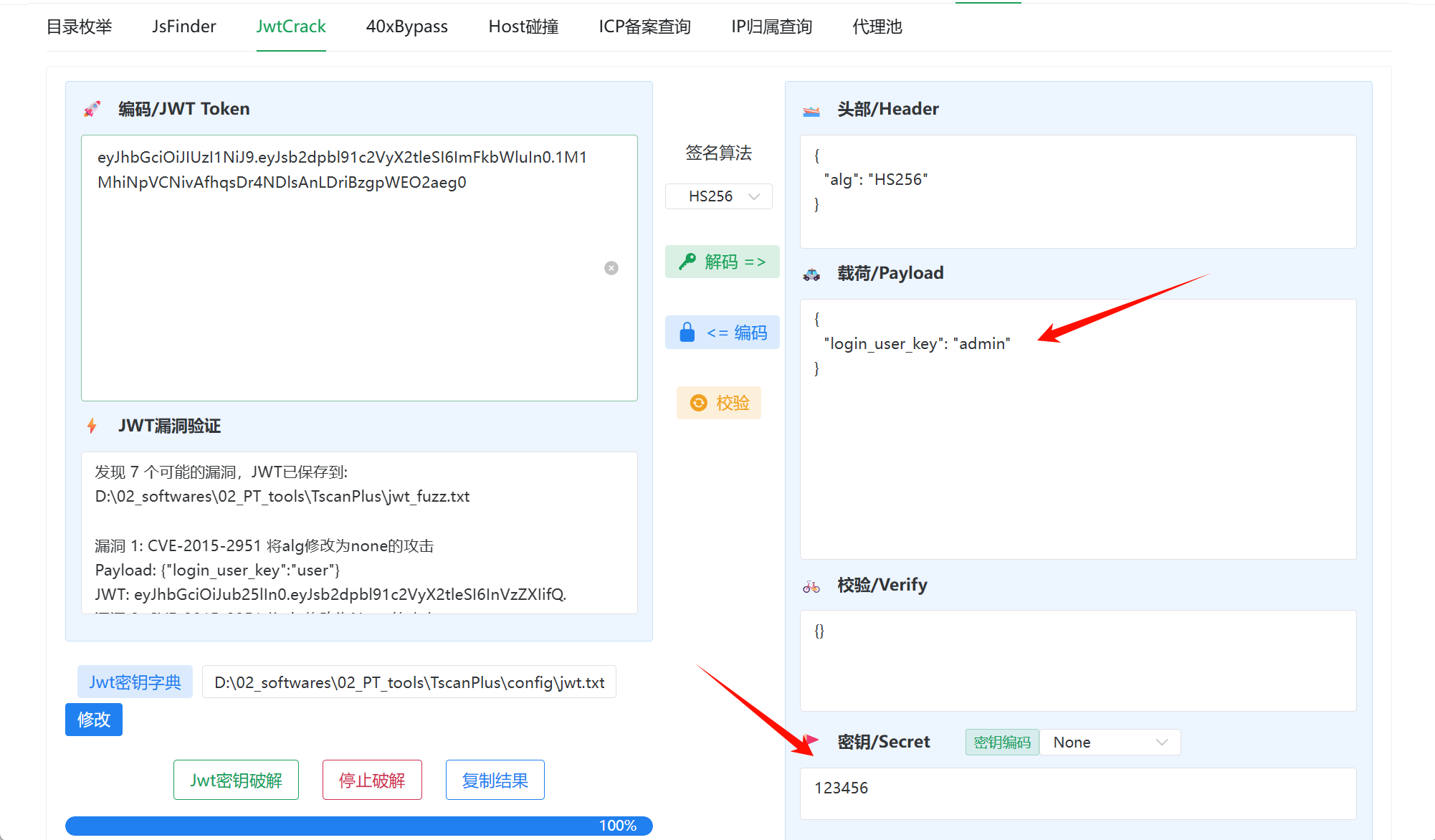Start Jwt密钥破解 cracking
The width and height of the screenshot is (1435, 840).
point(236,780)
